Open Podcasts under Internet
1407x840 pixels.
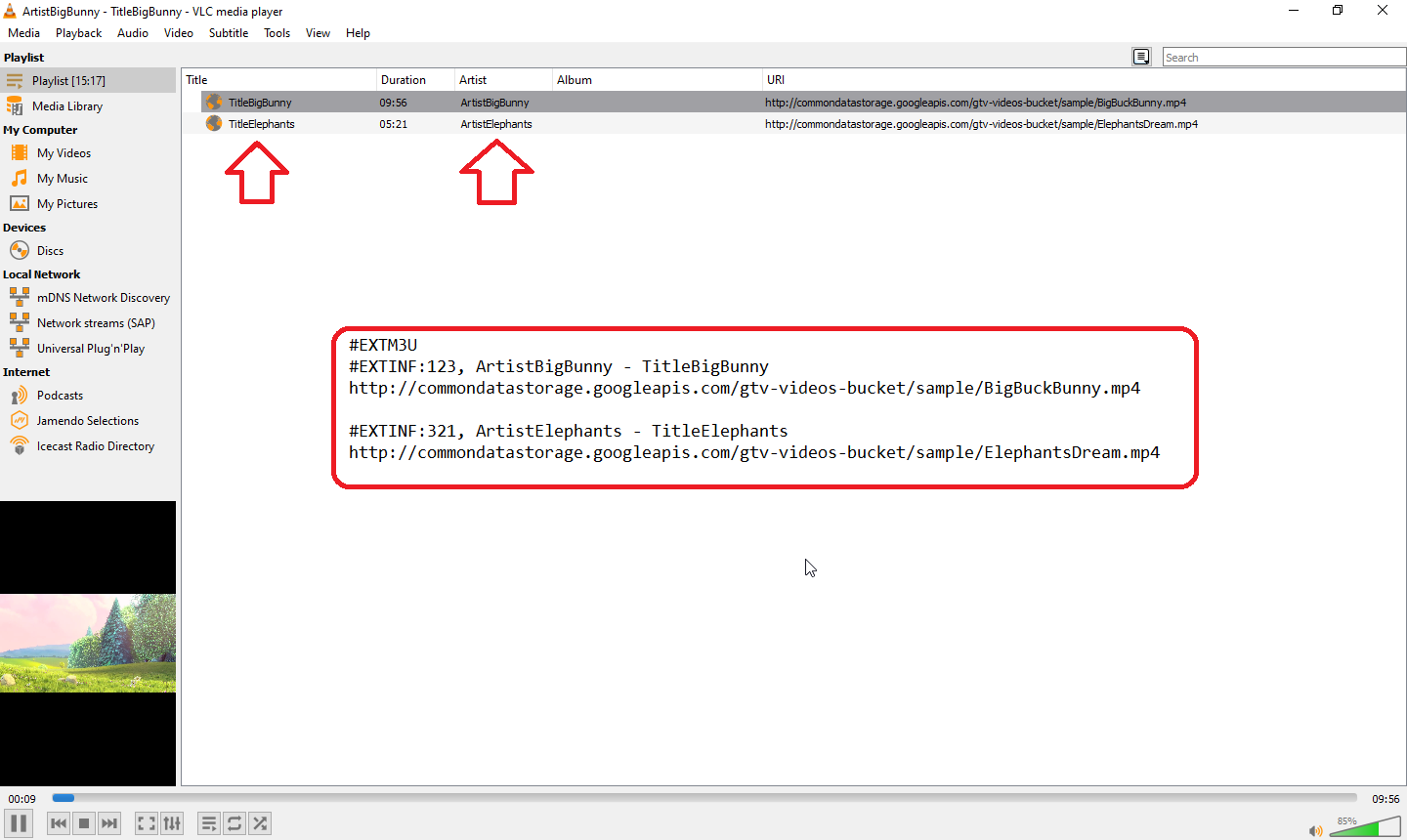point(88,396)
